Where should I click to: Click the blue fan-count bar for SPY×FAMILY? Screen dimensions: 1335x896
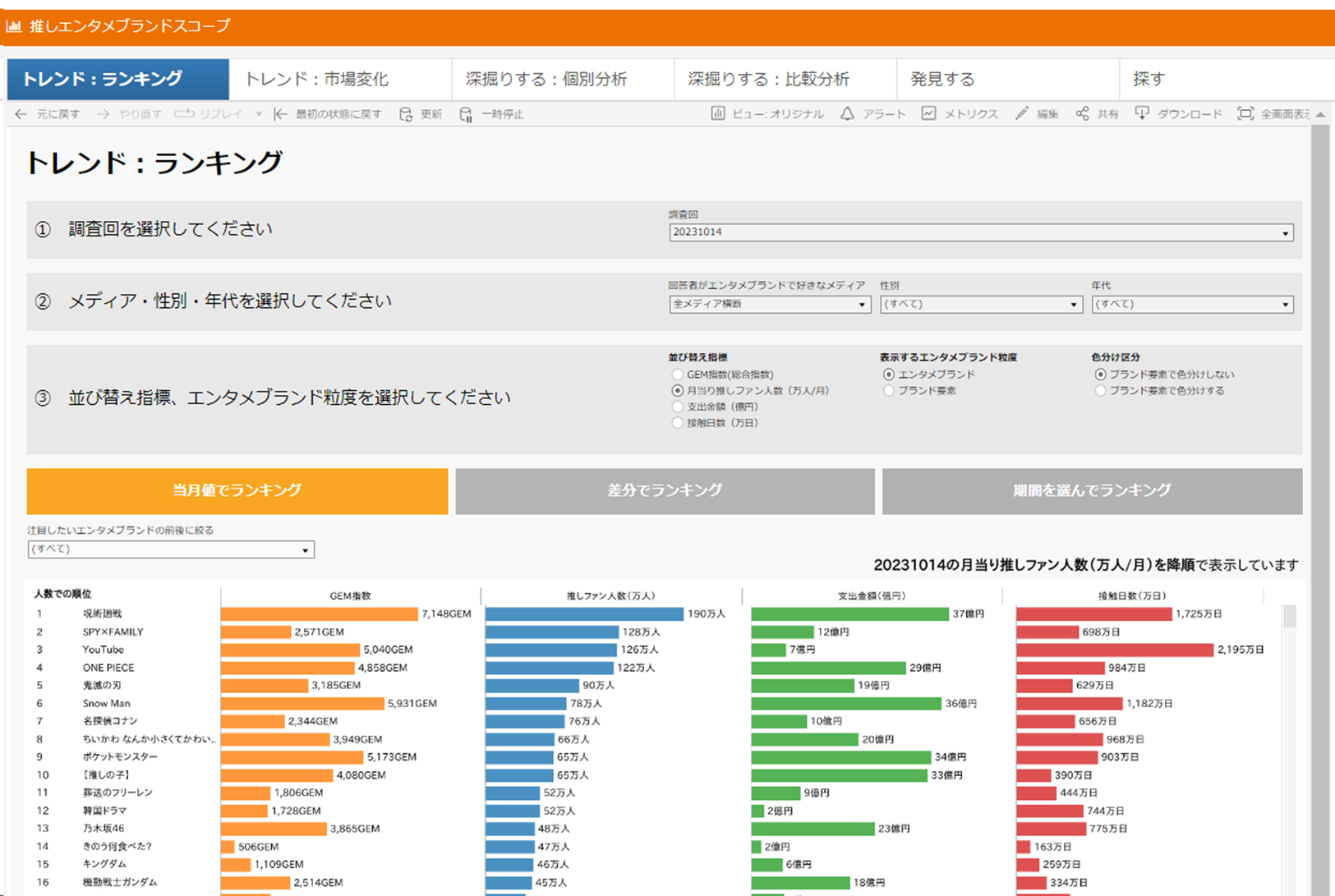[x=552, y=632]
